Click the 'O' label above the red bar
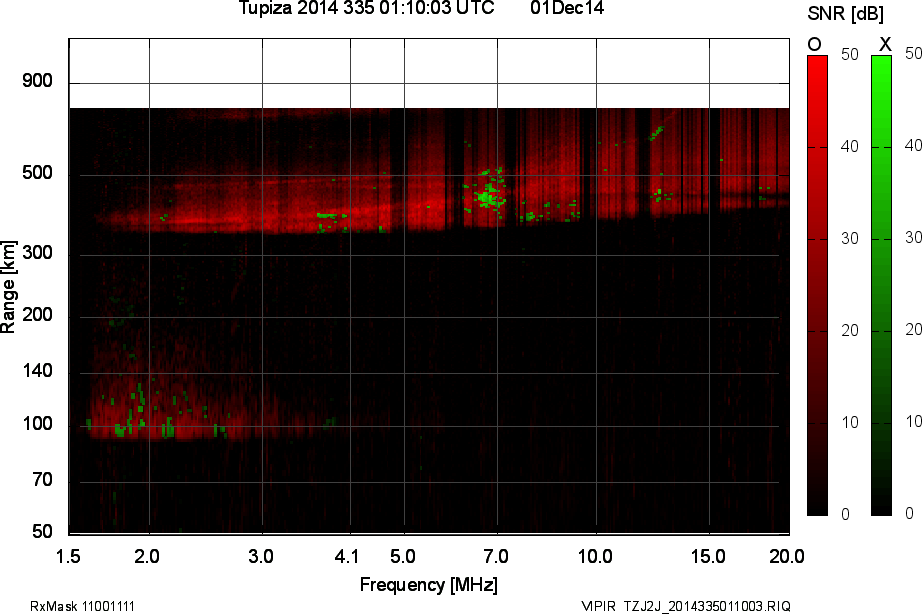922x614 pixels. [x=815, y=44]
